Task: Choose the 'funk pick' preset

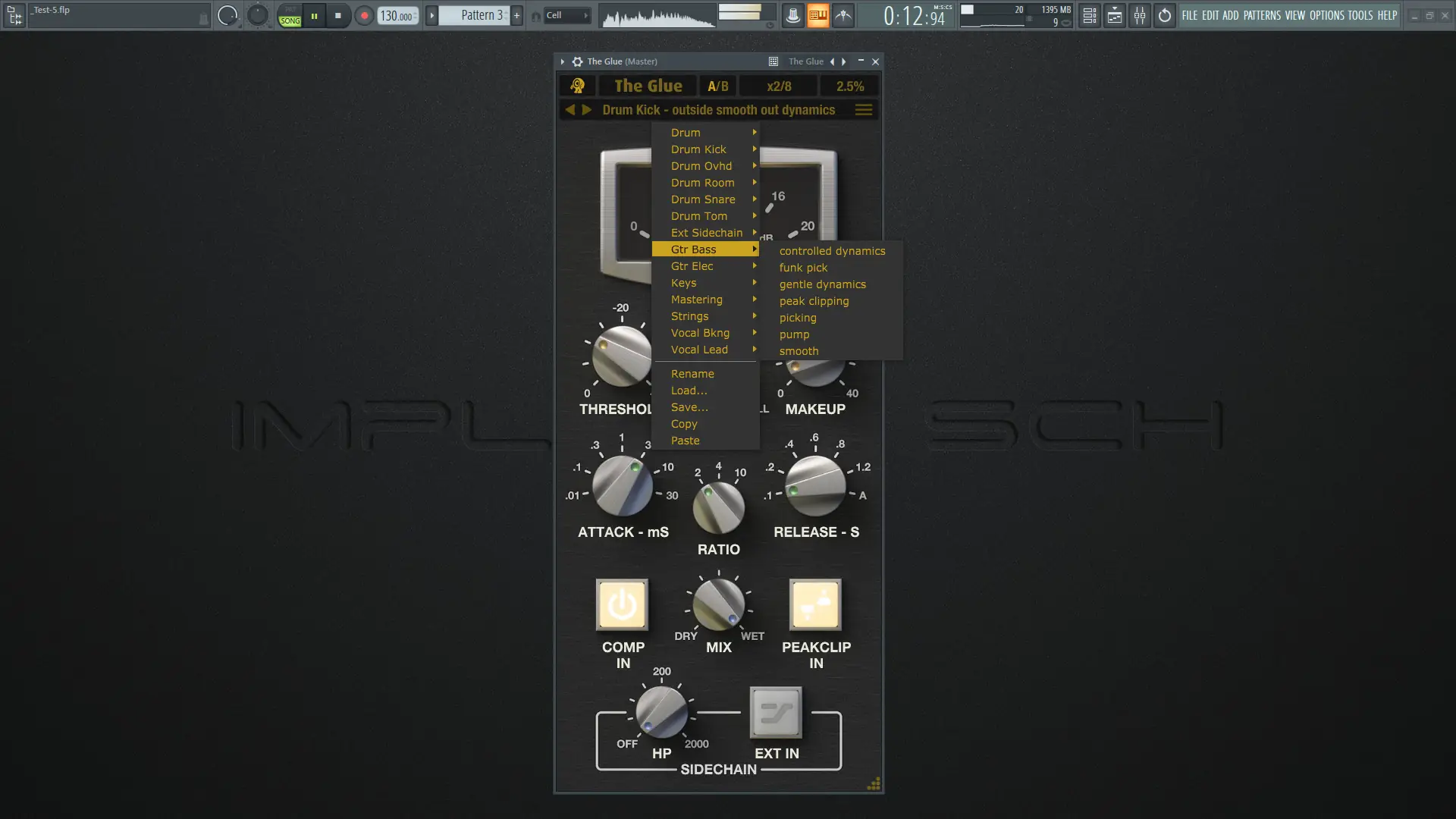Action: [x=803, y=268]
